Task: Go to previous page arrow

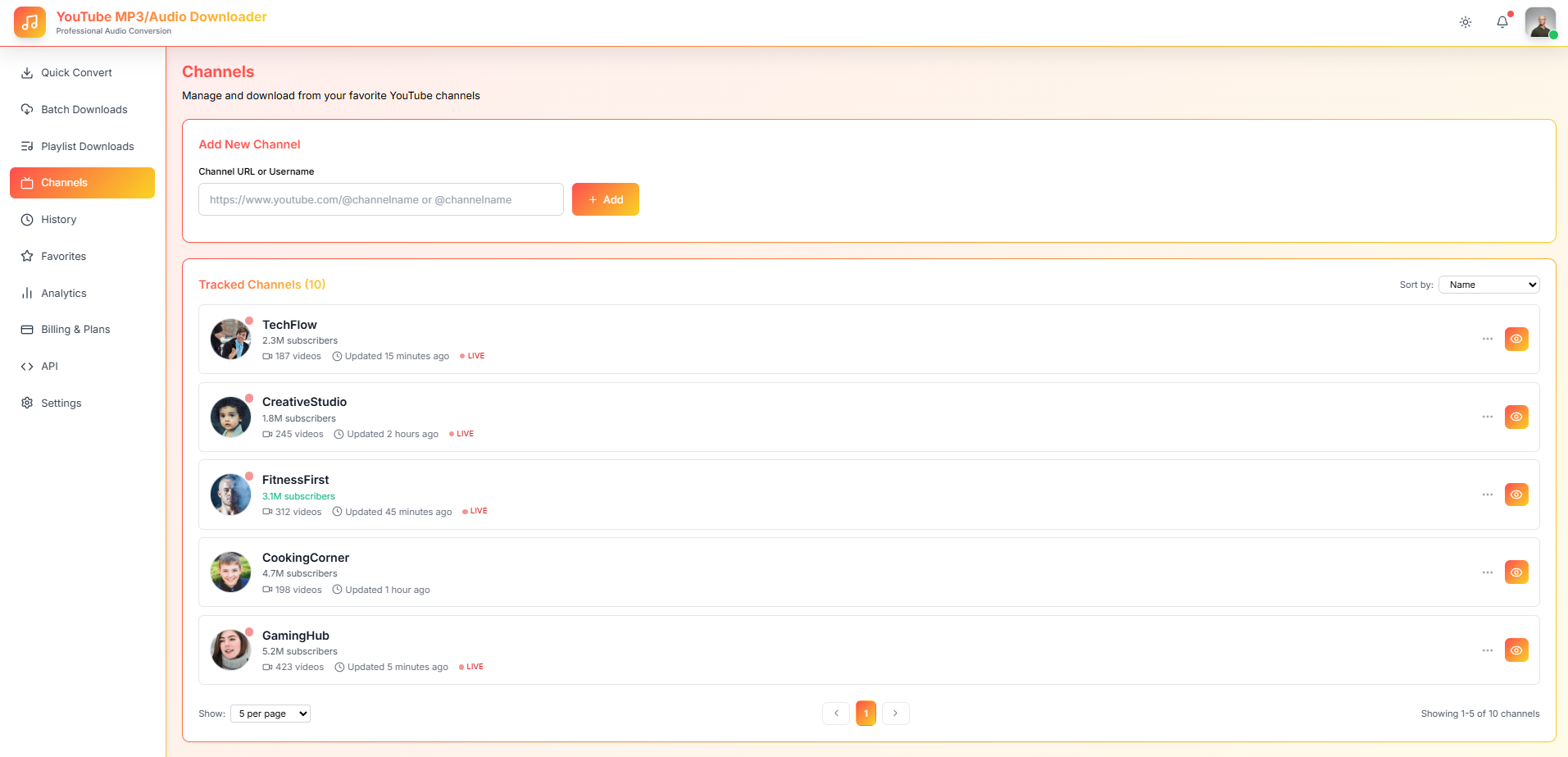Action: click(x=836, y=714)
